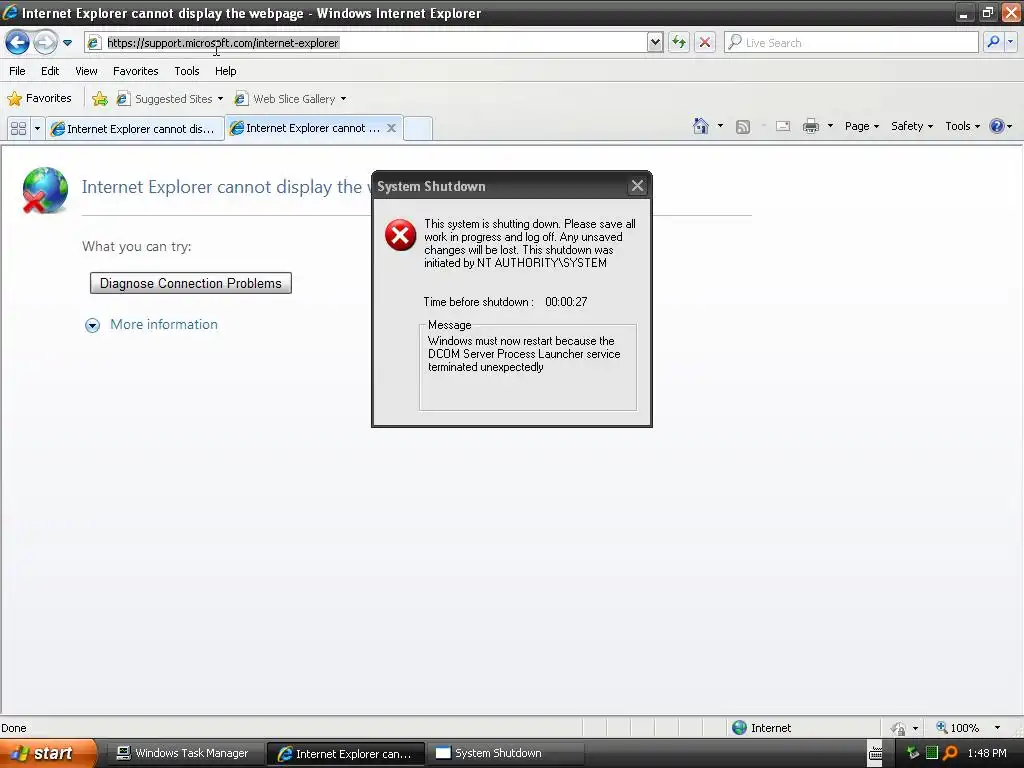
Task: Open search provider options dropdown arrow
Action: coord(1010,42)
